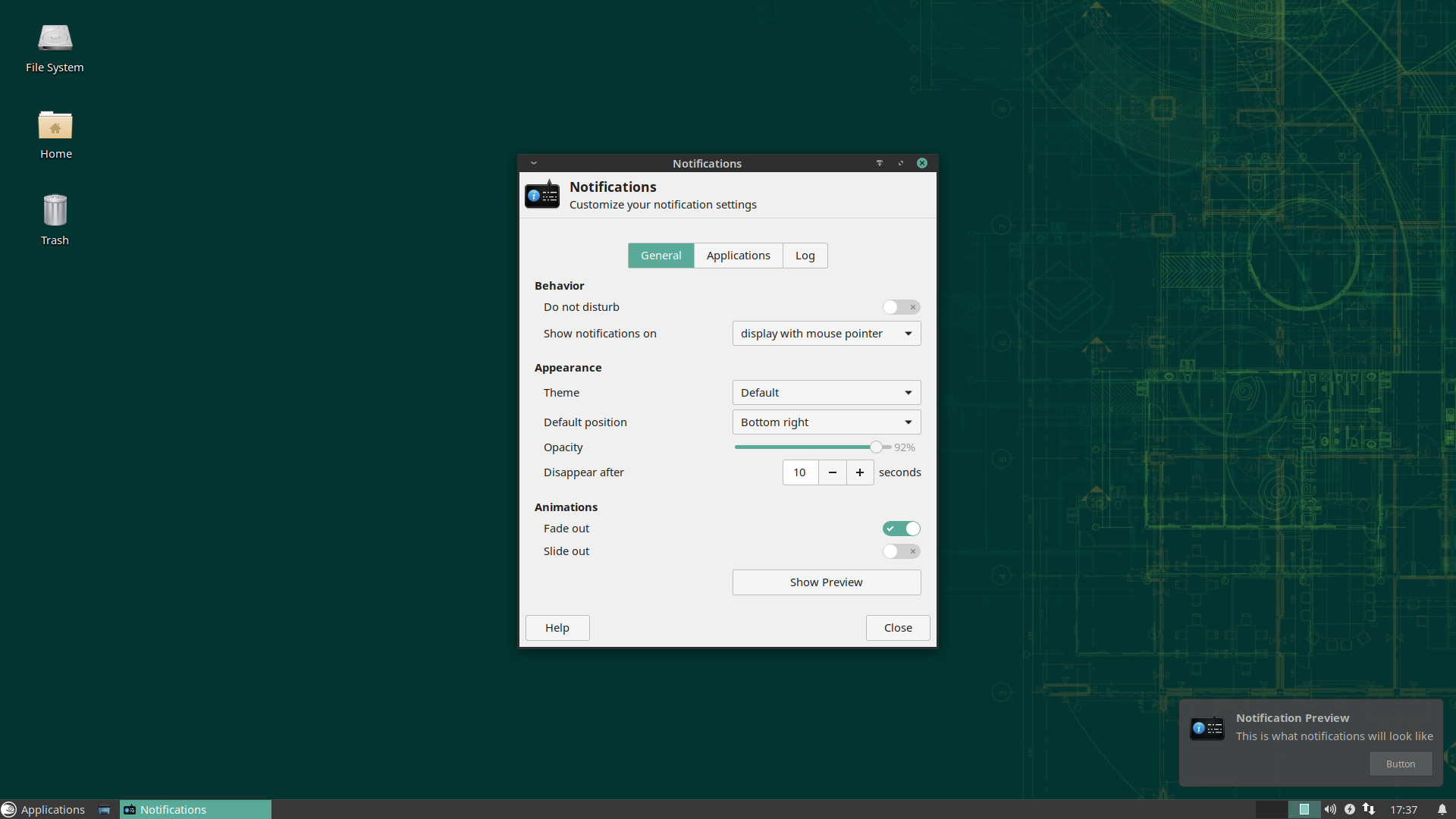The image size is (1456, 819).
Task: Click the Help button
Action: (557, 628)
